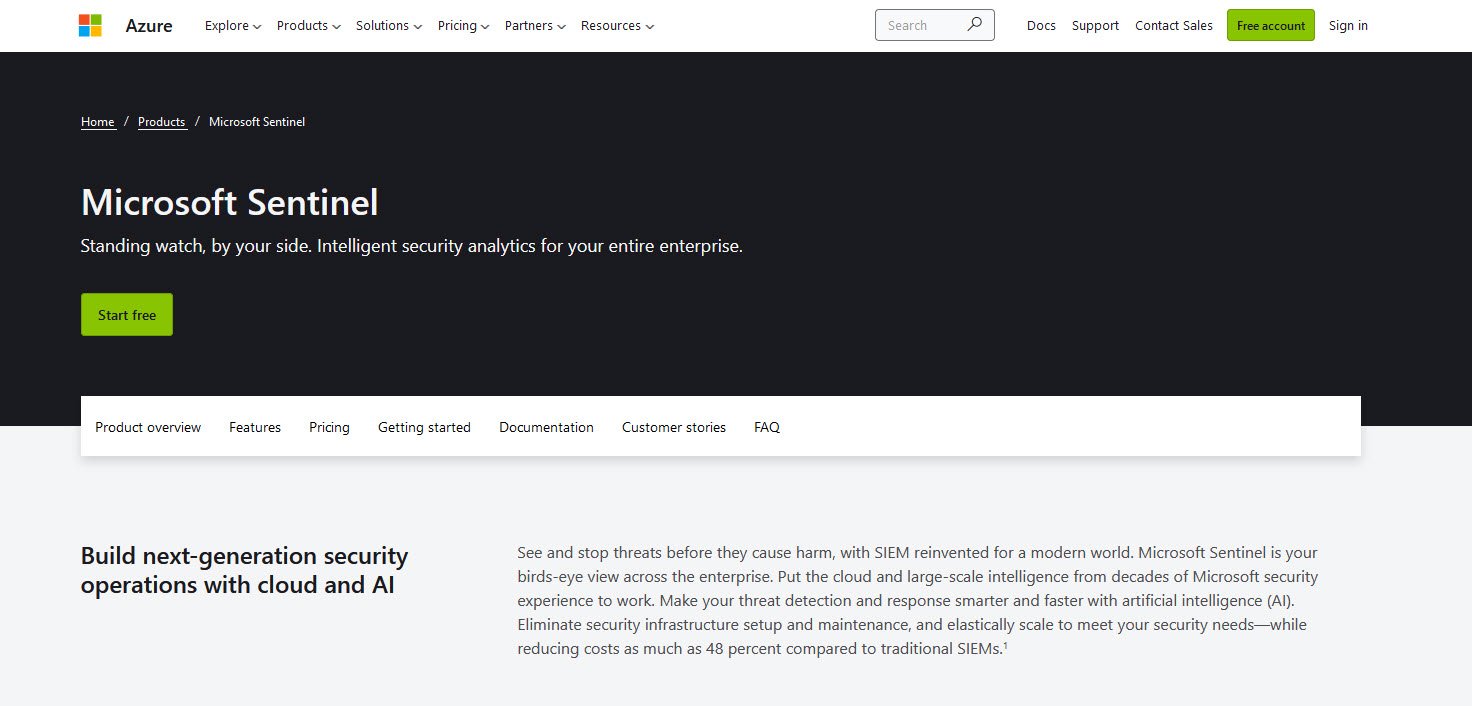Click the 'Standing watch, by your side' tagline

(x=412, y=246)
